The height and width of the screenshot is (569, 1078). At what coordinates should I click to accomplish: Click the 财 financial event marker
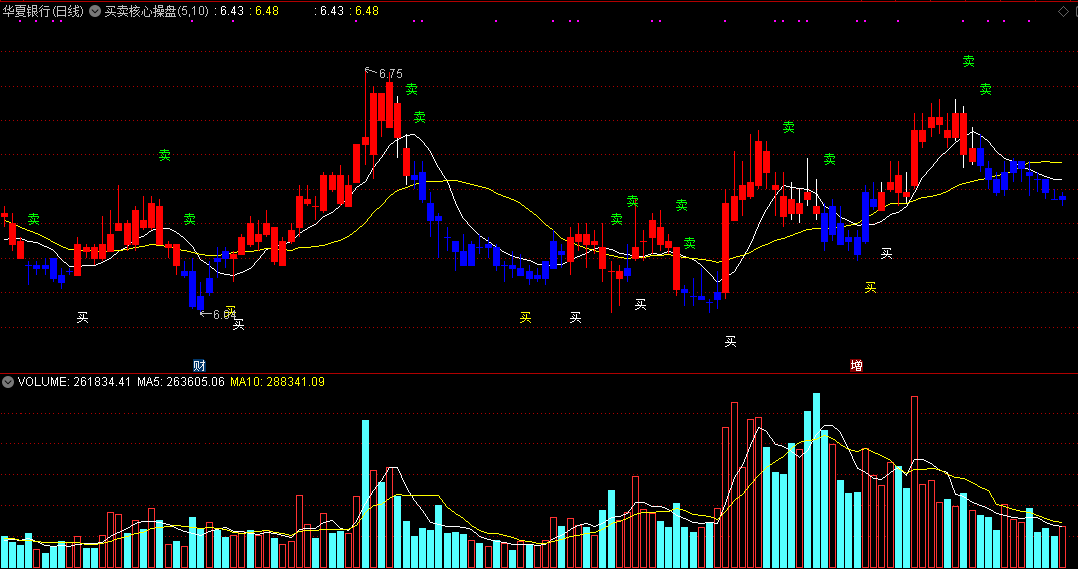[x=199, y=366]
